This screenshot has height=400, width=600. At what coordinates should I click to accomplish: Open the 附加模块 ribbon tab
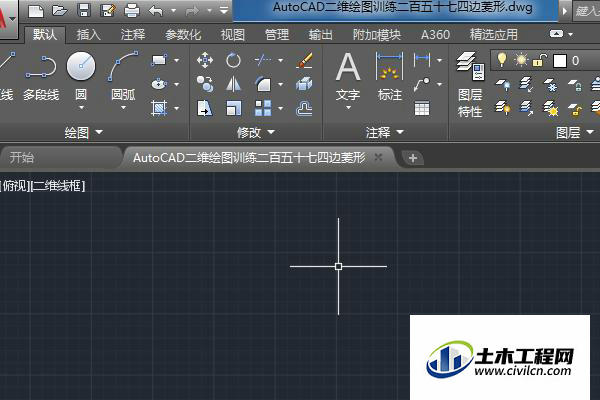click(377, 35)
